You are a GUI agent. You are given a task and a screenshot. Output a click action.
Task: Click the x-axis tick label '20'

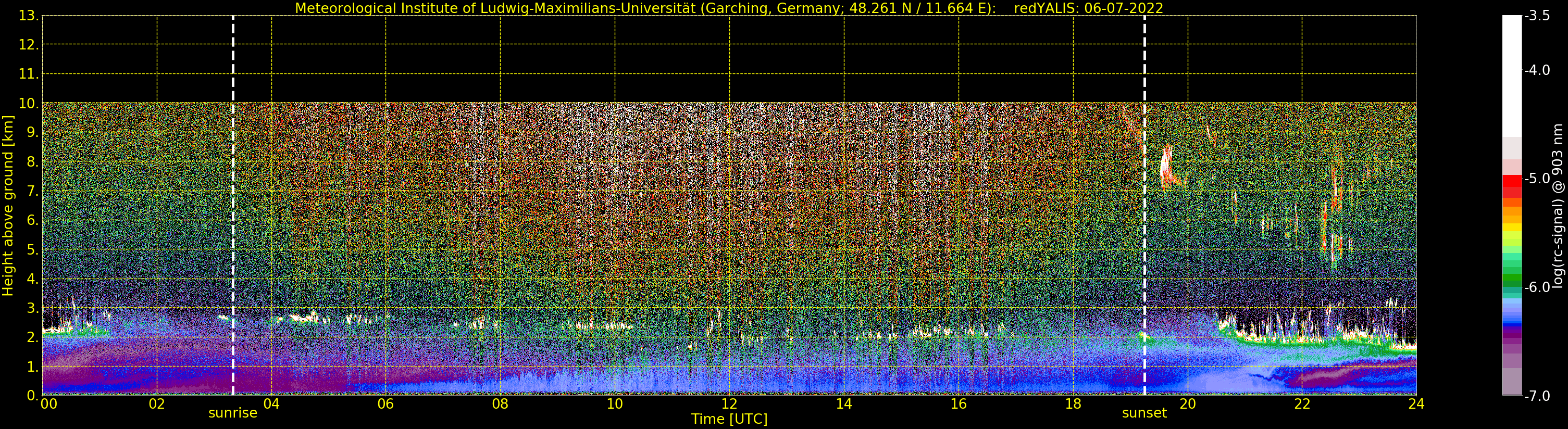[1188, 403]
